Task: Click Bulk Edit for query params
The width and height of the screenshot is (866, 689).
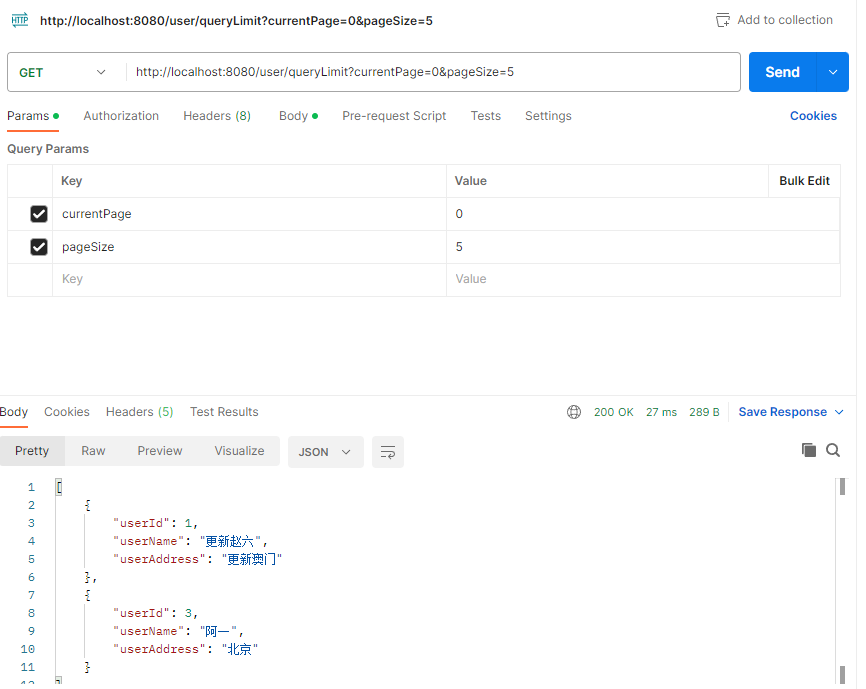Action: click(804, 181)
